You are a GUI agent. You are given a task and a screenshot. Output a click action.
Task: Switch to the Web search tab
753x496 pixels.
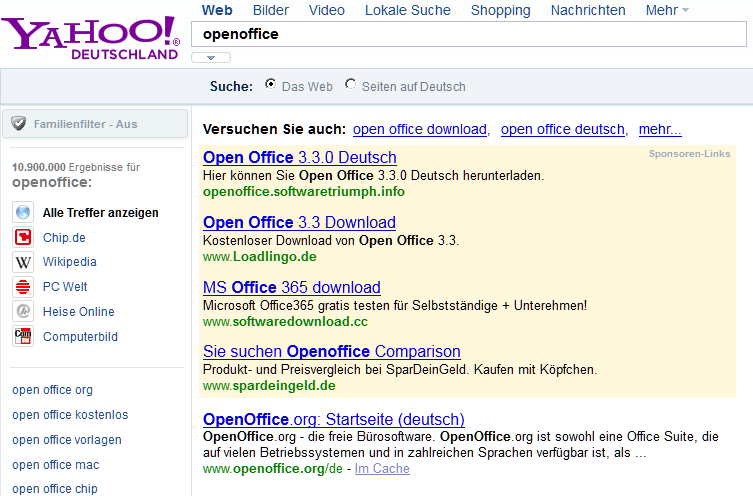pos(217,10)
